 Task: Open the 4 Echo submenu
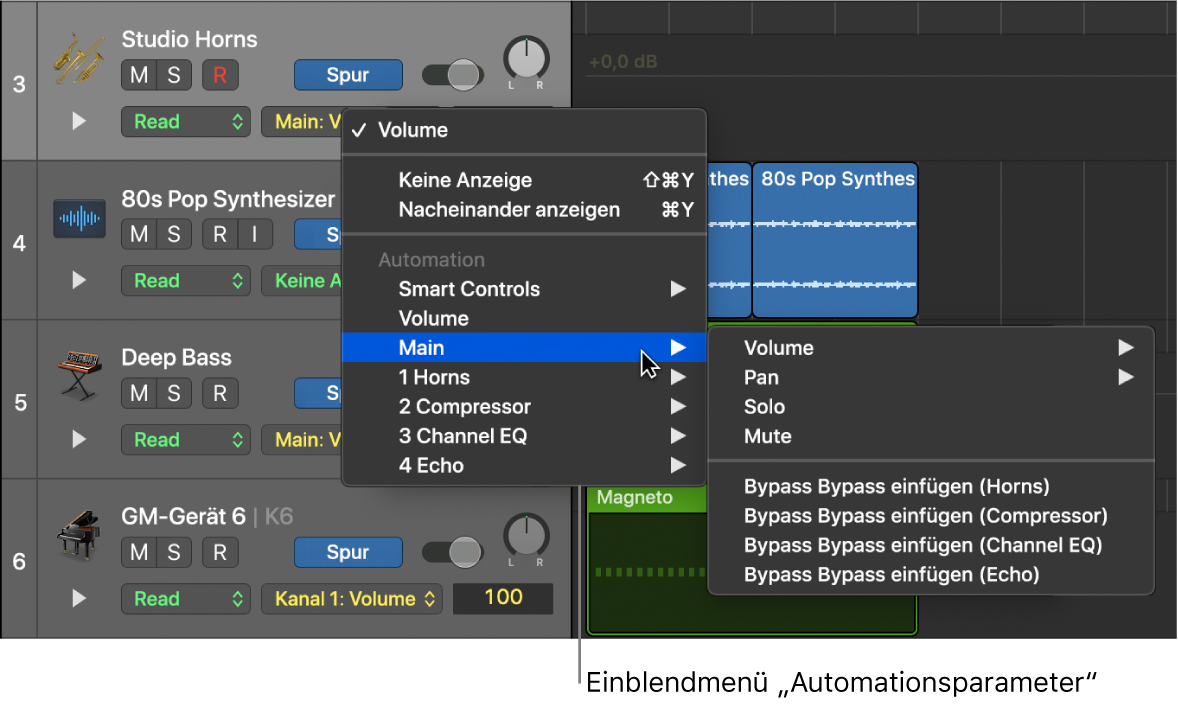pyautogui.click(x=524, y=465)
